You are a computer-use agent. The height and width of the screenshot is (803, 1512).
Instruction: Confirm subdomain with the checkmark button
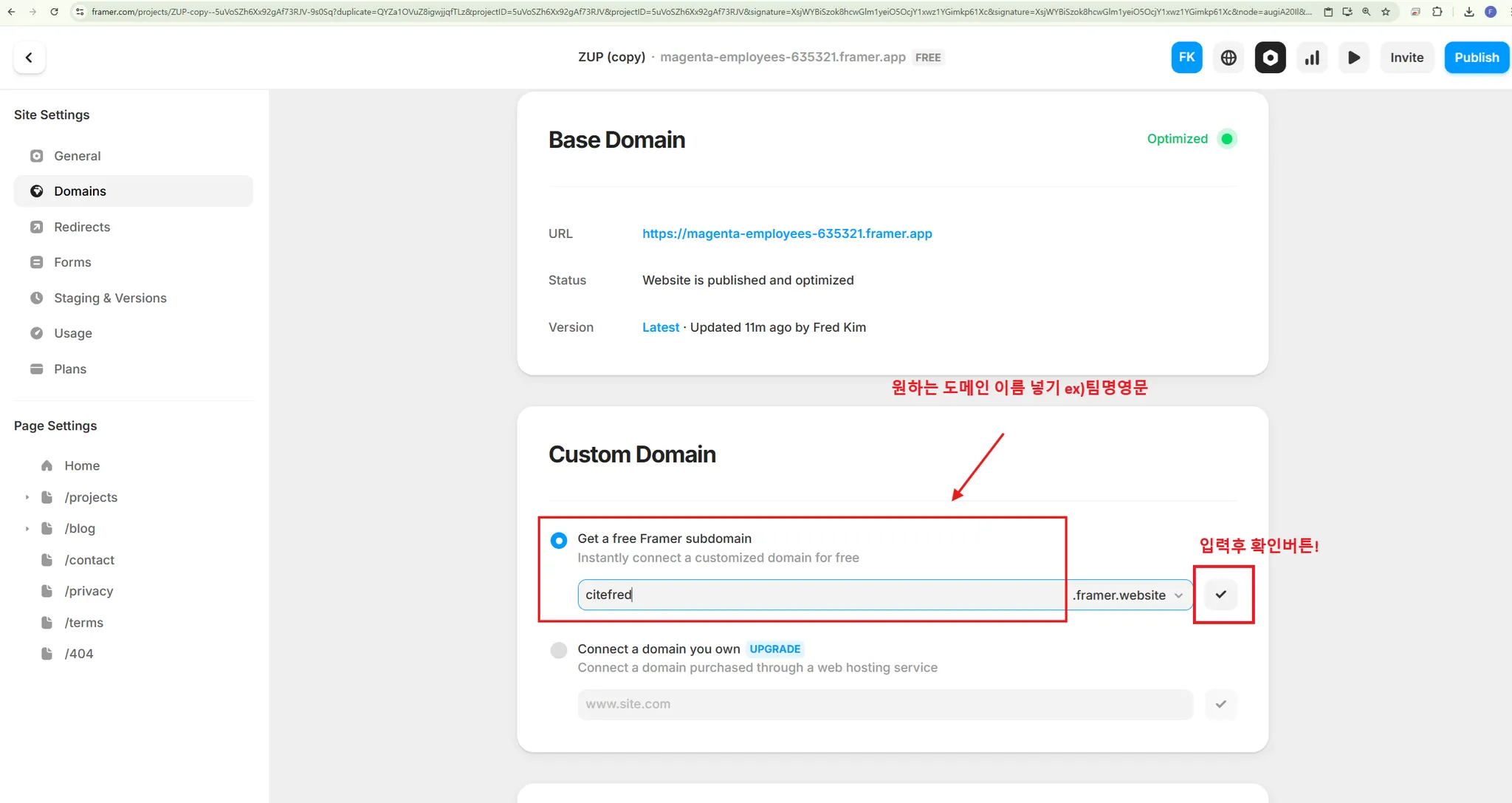1221,595
